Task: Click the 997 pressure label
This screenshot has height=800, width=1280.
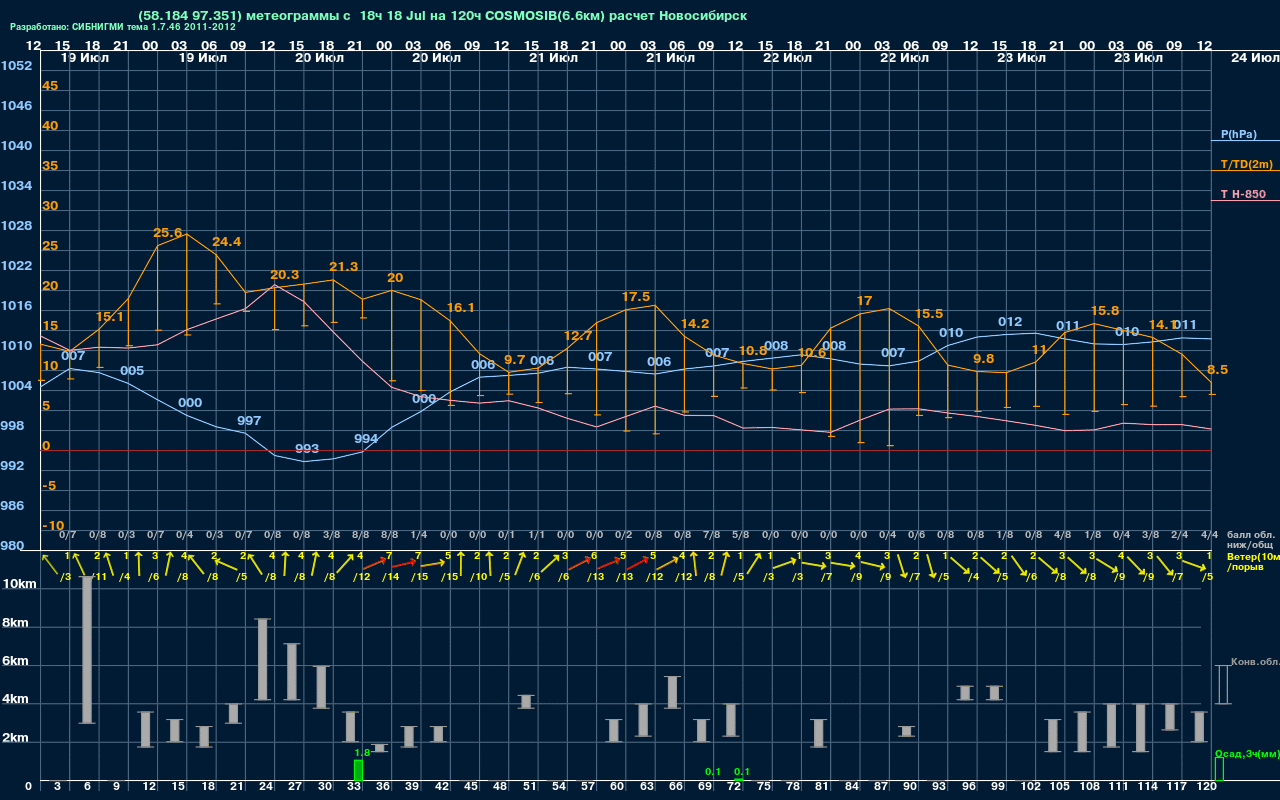Action: (249, 421)
